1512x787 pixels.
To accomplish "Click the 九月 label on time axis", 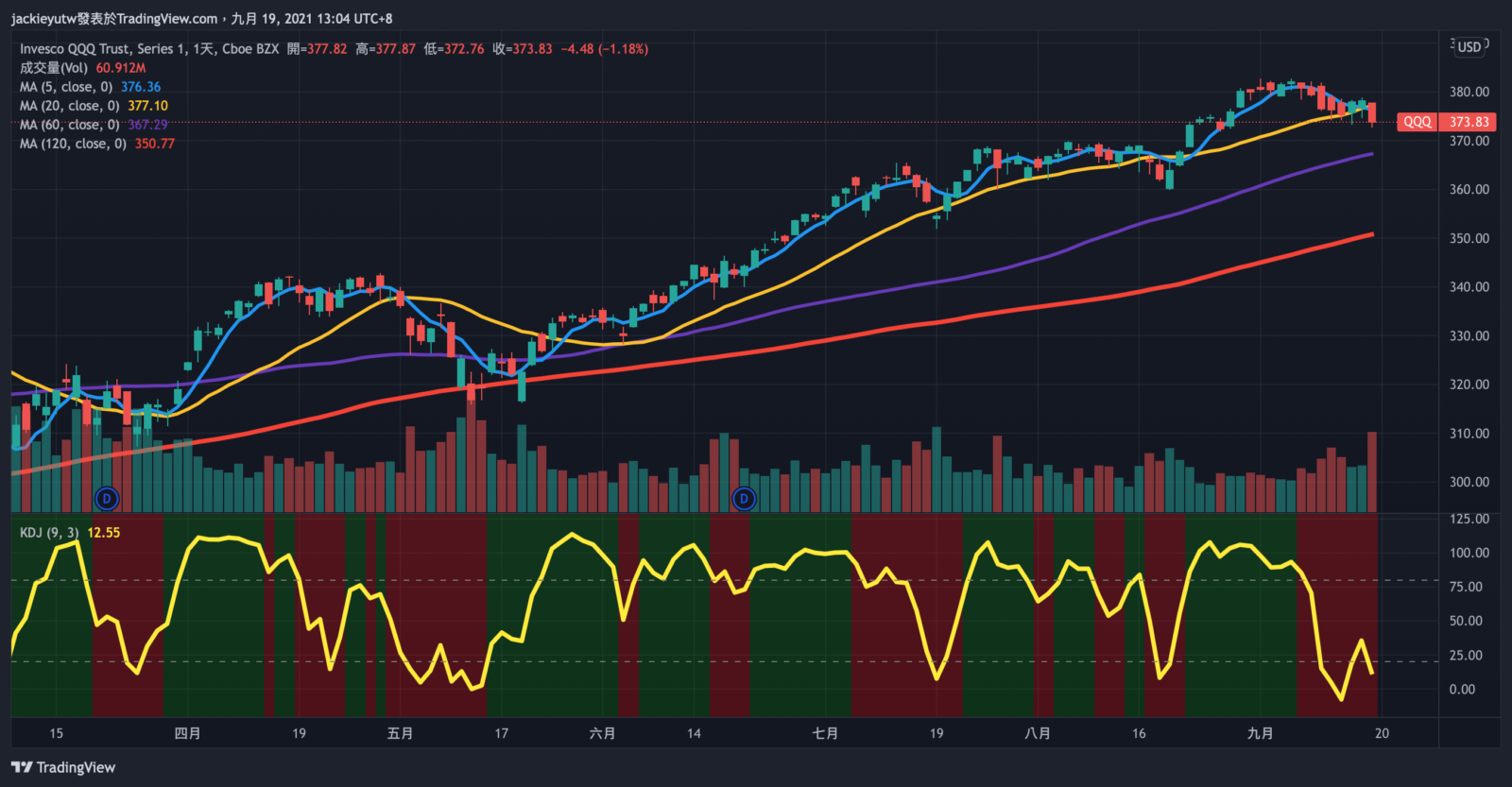I will point(1260,733).
